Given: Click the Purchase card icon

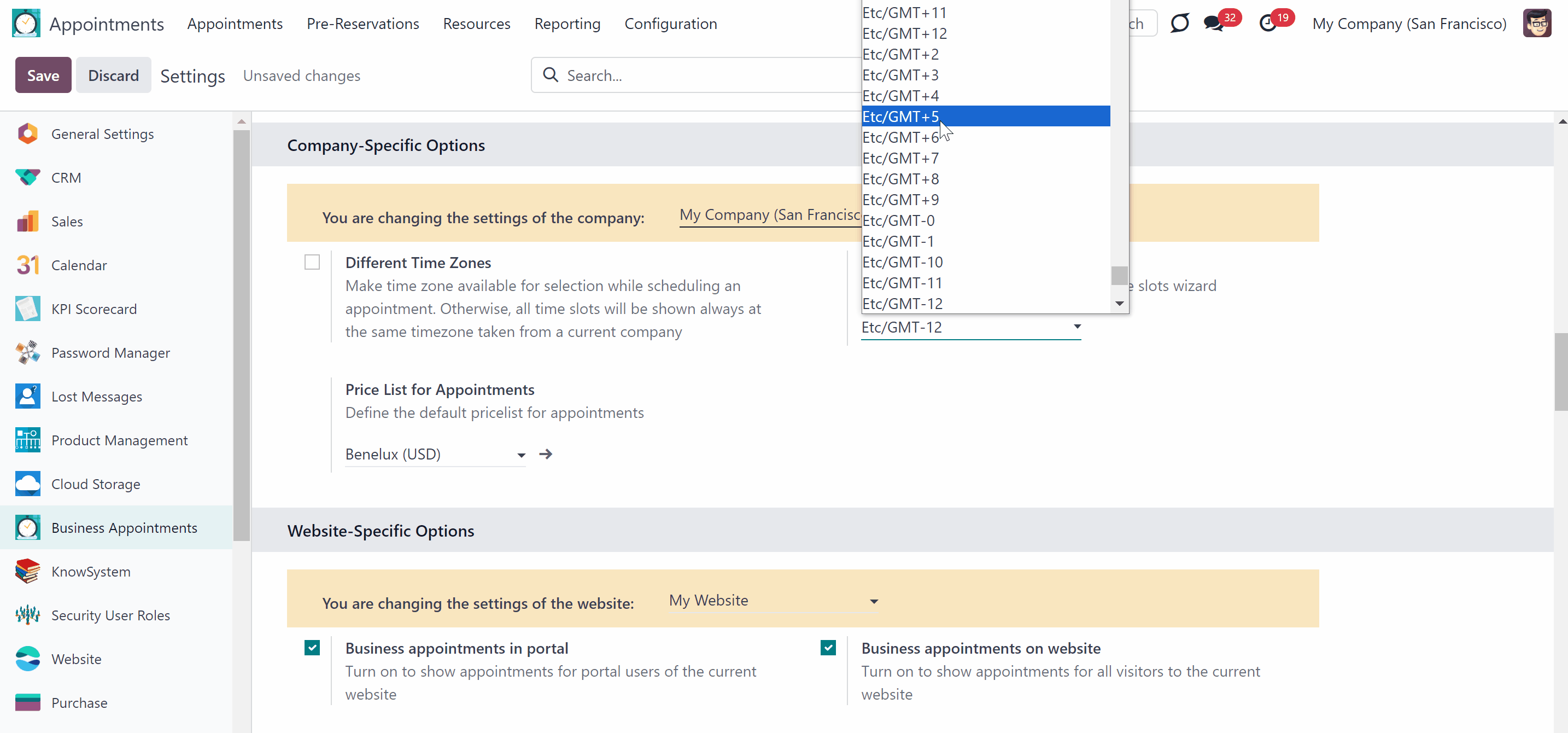Looking at the screenshot, I should click(27, 703).
